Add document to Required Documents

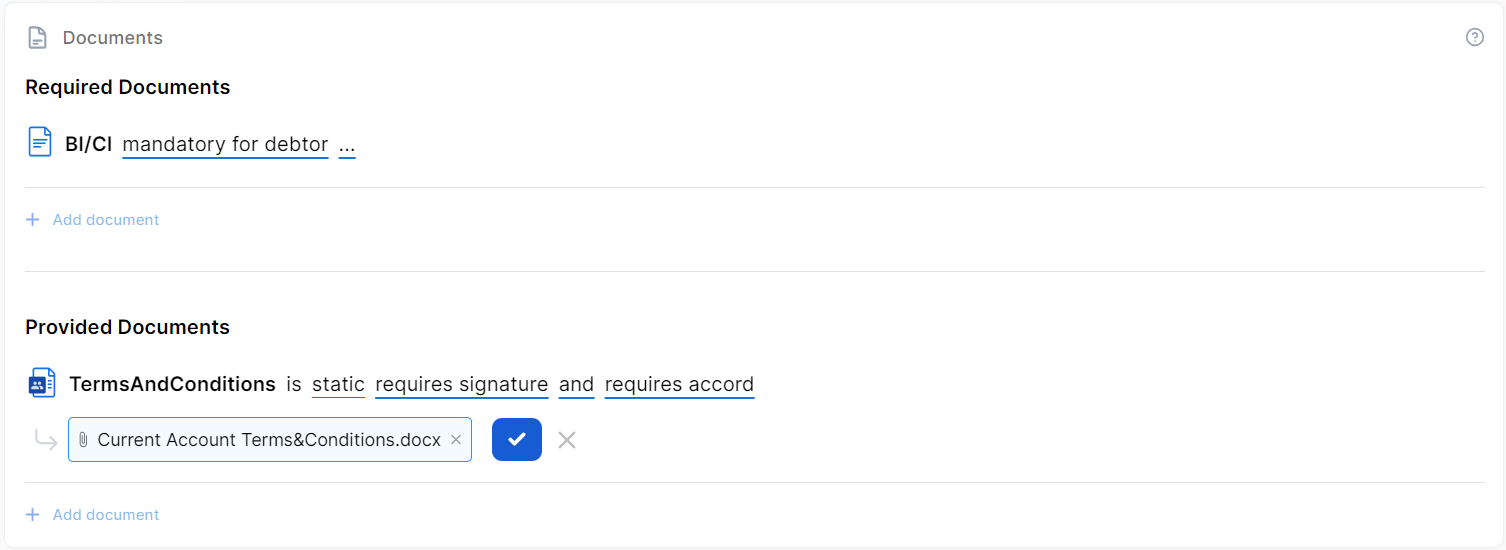pyautogui.click(x=105, y=220)
